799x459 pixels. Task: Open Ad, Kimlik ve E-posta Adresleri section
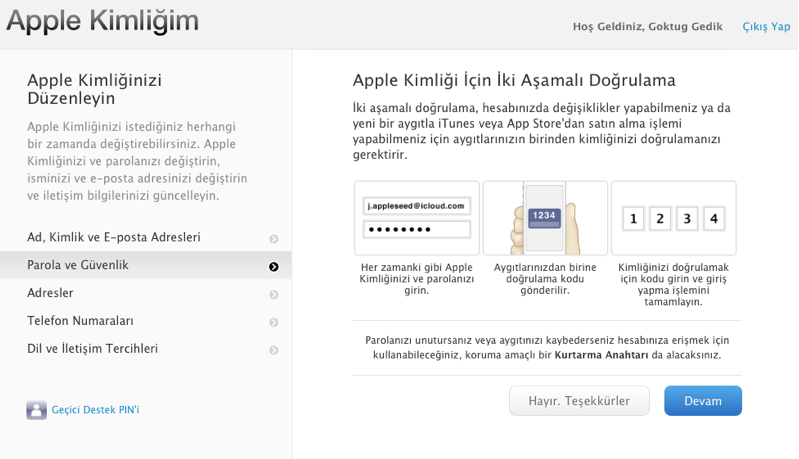[114, 238]
